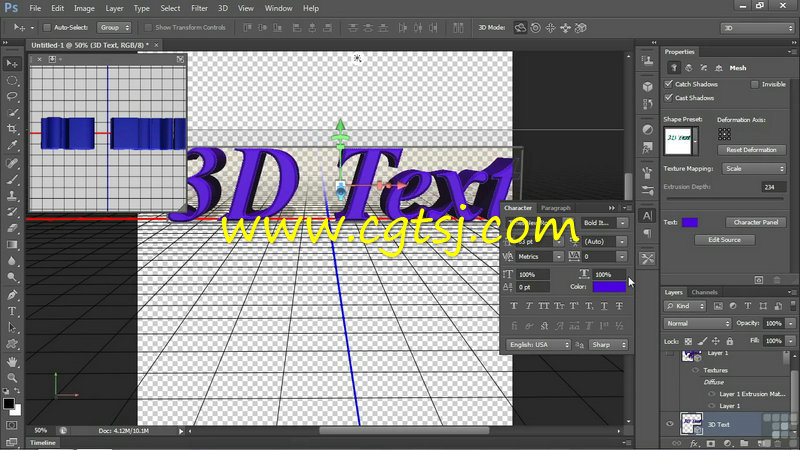Select the Brush tool
The height and width of the screenshot is (450, 800).
[12, 180]
